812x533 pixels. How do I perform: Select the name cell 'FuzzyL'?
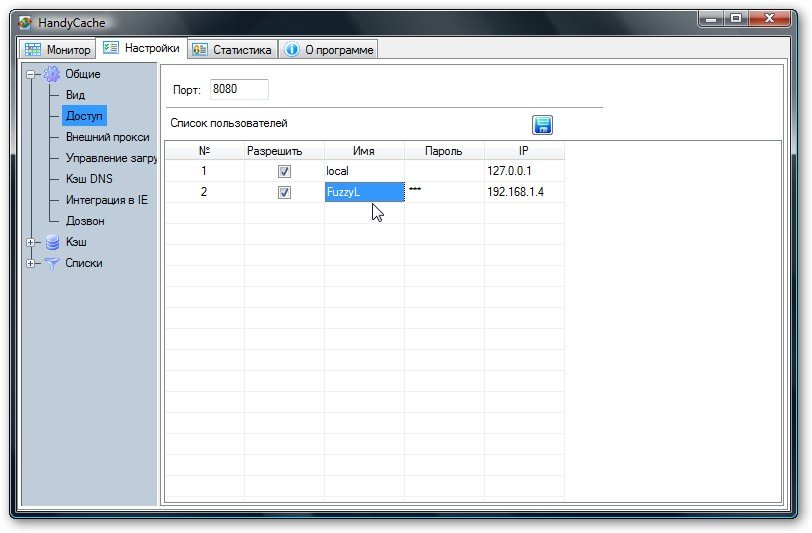tap(364, 192)
